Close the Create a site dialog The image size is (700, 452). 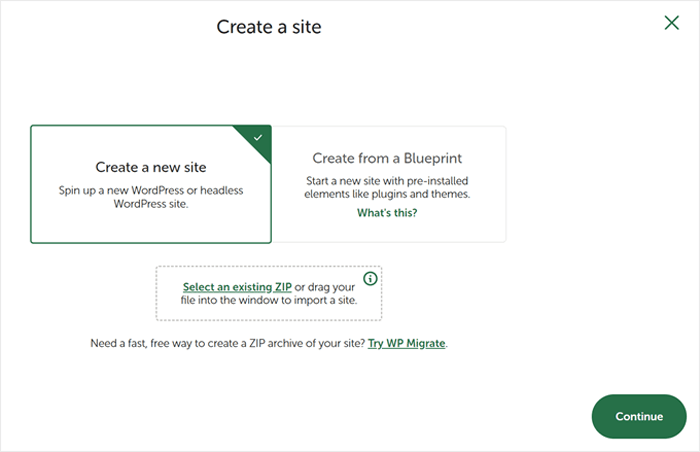click(672, 23)
